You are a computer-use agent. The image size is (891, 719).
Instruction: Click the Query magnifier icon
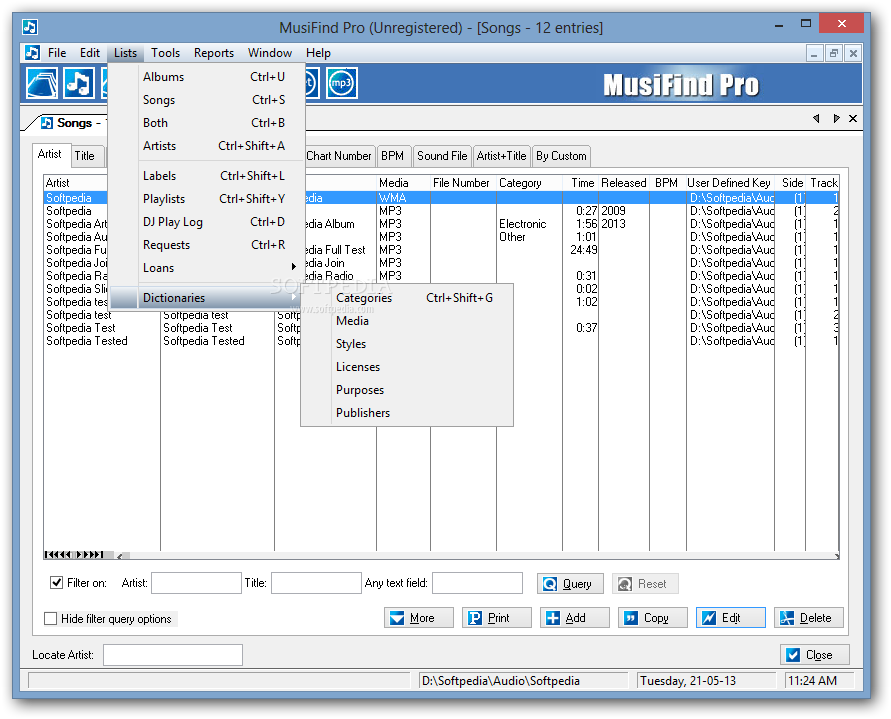tap(549, 584)
